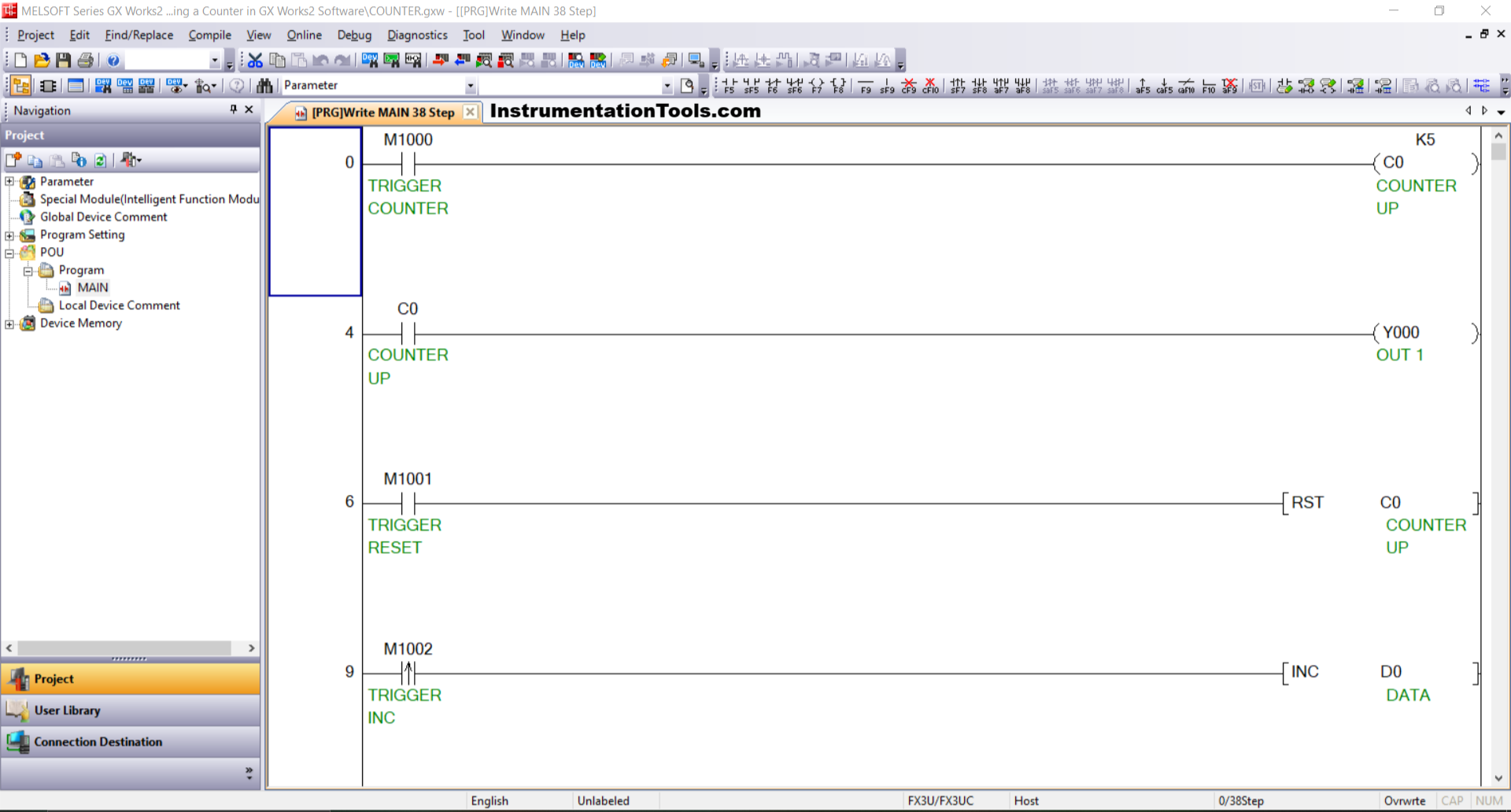
Task: Delete vertical line with cF10 icon
Action: coord(930,86)
